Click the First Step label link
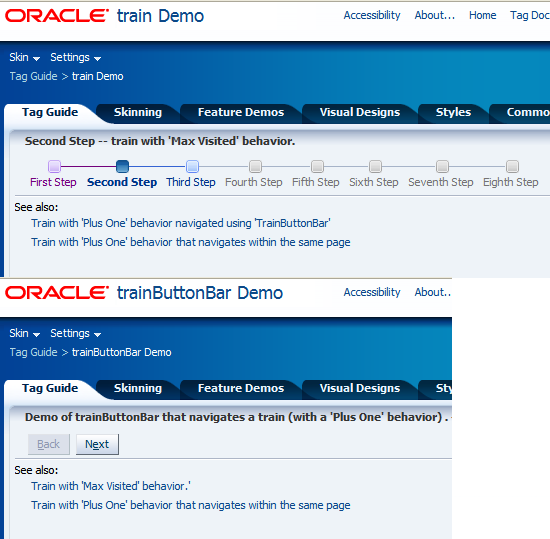Viewport: 550px width, 539px height. (x=53, y=182)
